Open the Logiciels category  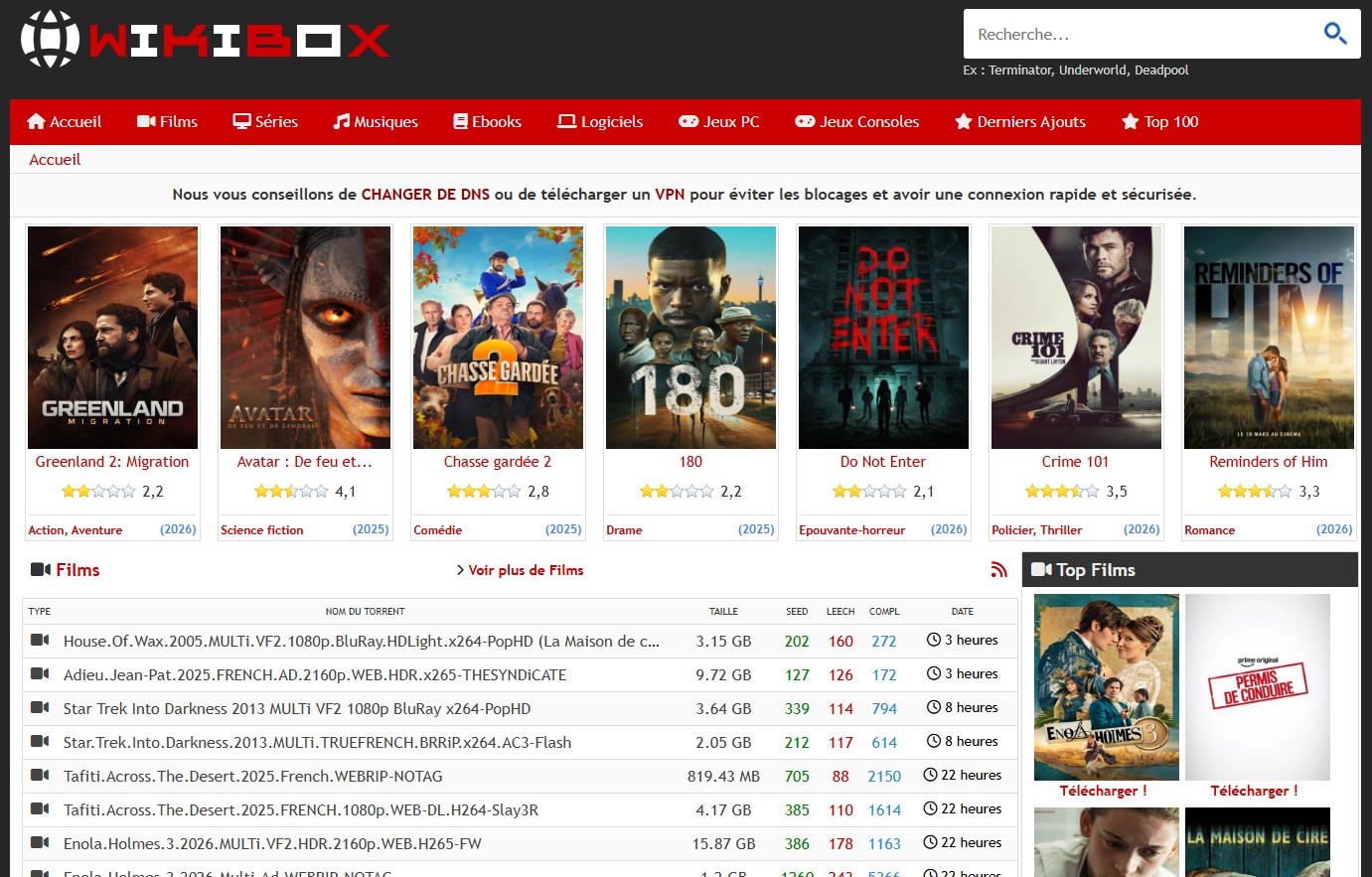click(x=600, y=121)
